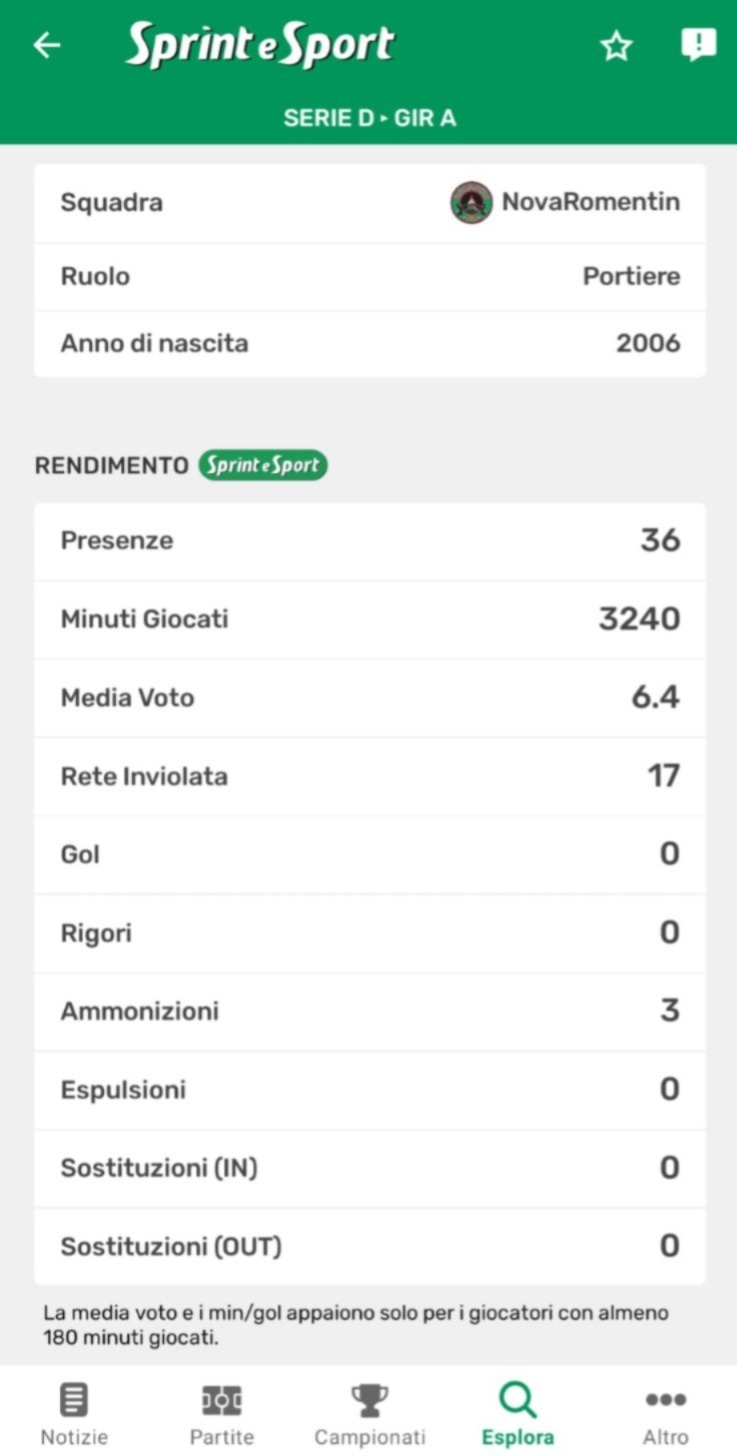This screenshot has height=1456, width=737.
Task: Select the Minuti Giocati row
Action: point(369,619)
